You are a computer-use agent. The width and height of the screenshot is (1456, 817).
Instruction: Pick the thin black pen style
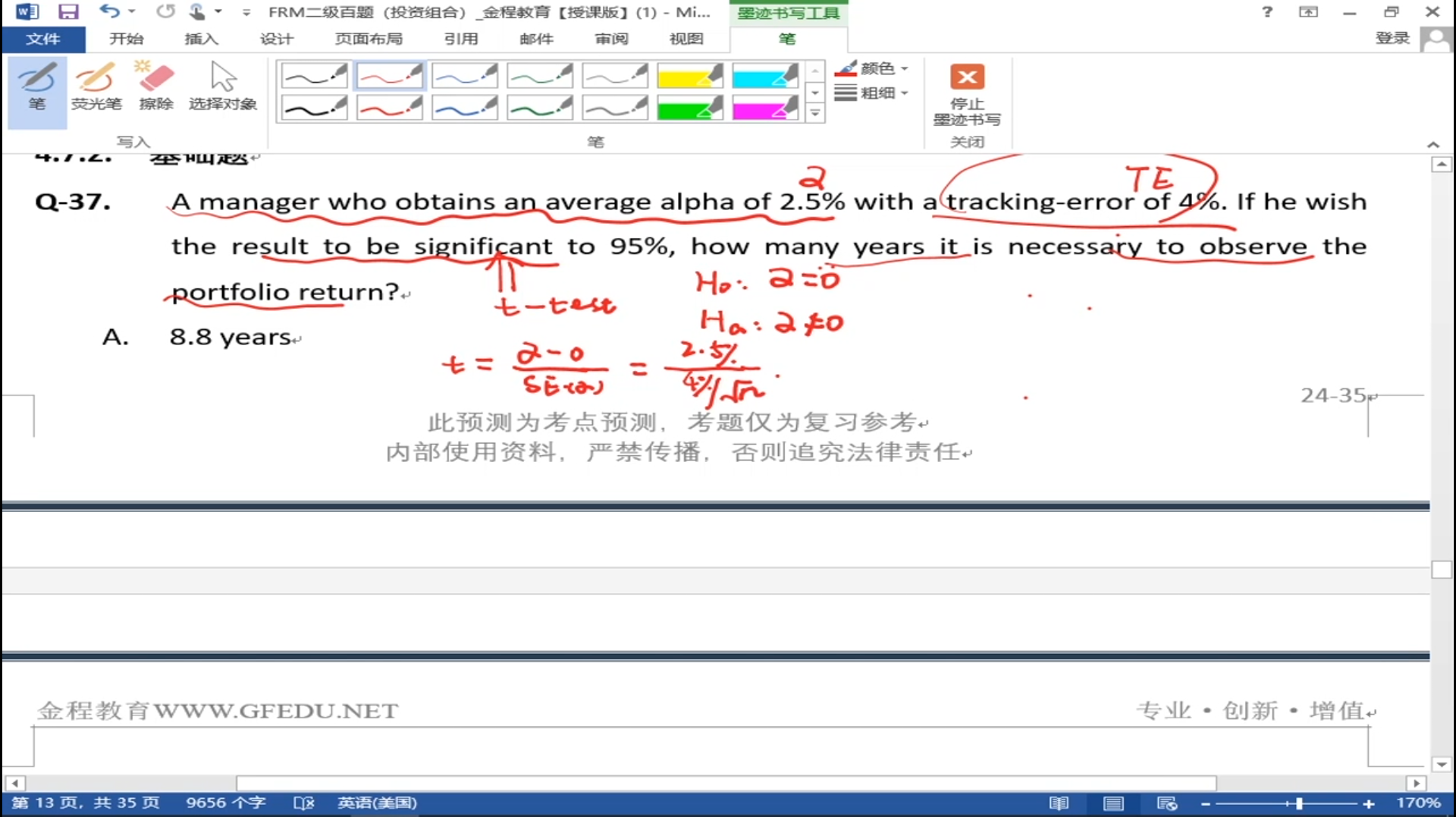[314, 75]
